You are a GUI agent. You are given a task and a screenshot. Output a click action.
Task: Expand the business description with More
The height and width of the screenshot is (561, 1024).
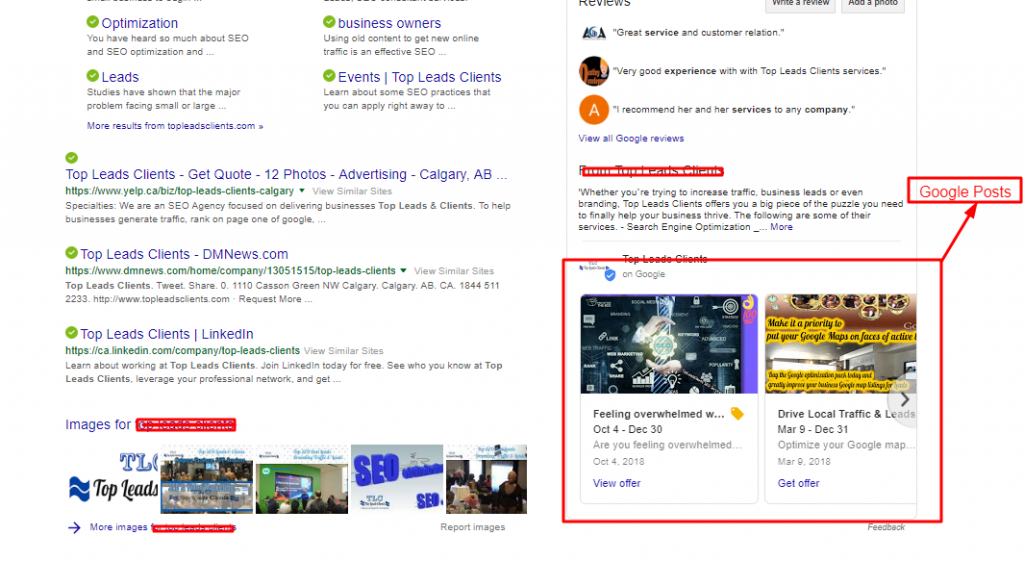pos(781,227)
